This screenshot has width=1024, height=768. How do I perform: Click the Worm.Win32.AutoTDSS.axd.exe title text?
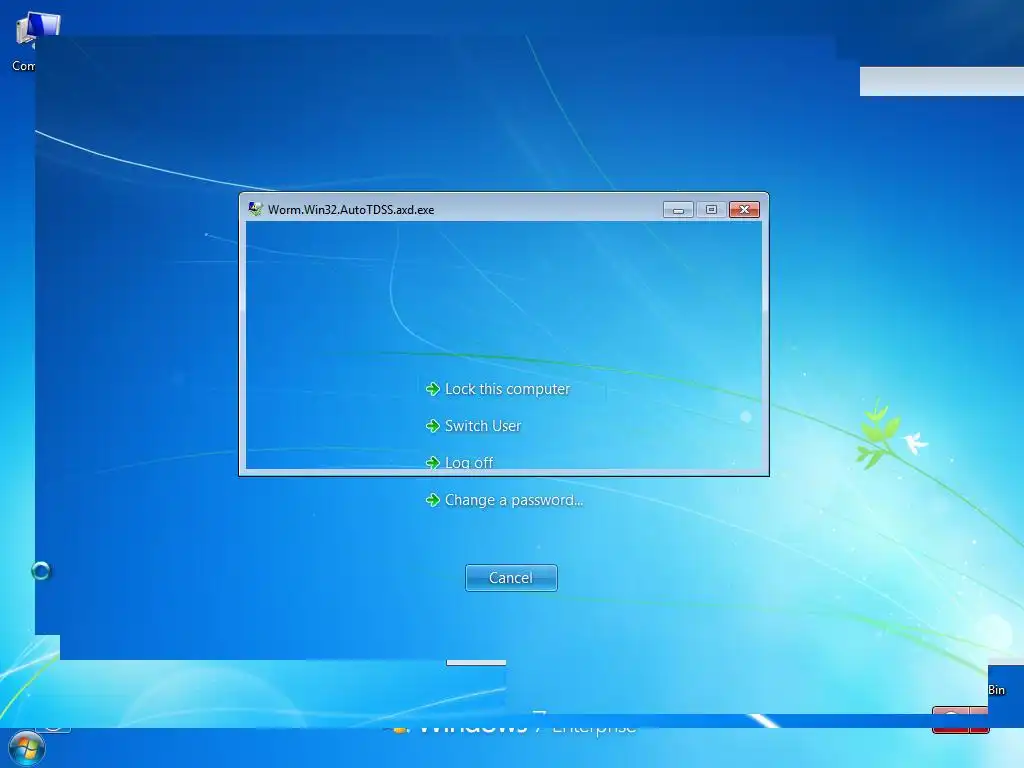pos(351,210)
